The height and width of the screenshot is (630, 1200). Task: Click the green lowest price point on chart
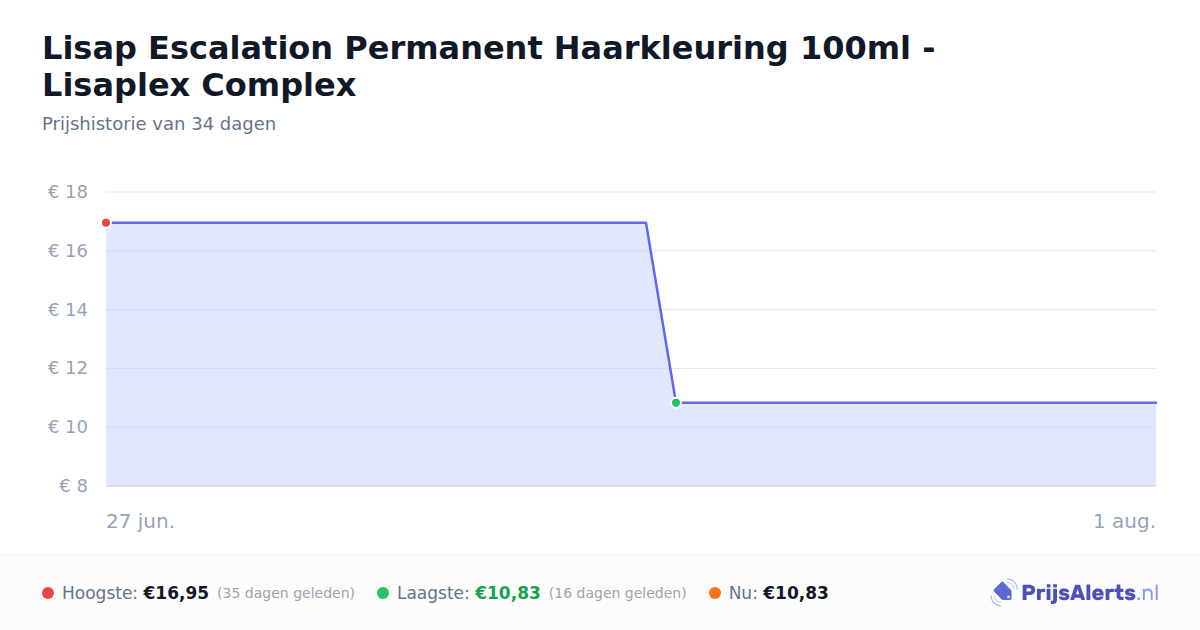pos(676,403)
